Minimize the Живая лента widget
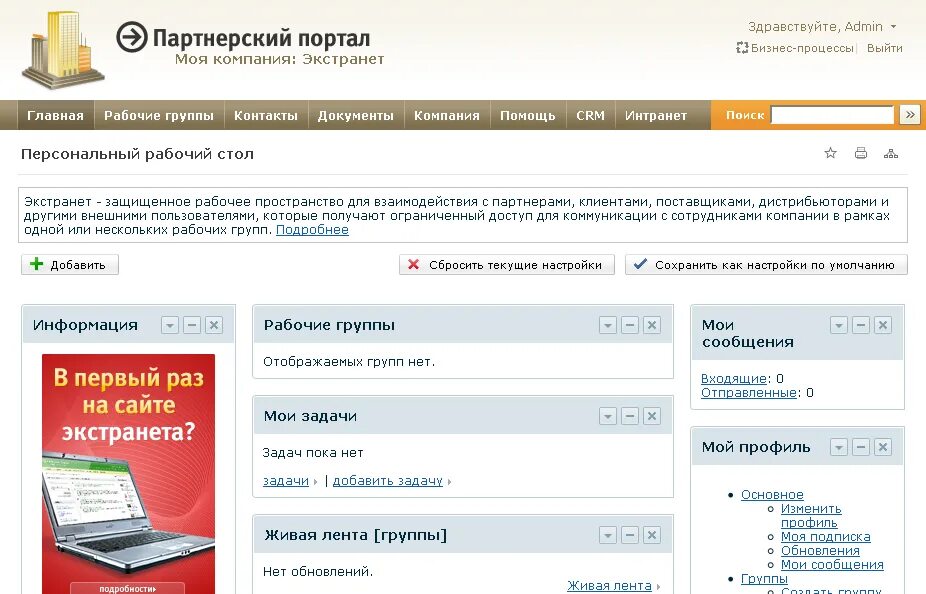 point(630,535)
